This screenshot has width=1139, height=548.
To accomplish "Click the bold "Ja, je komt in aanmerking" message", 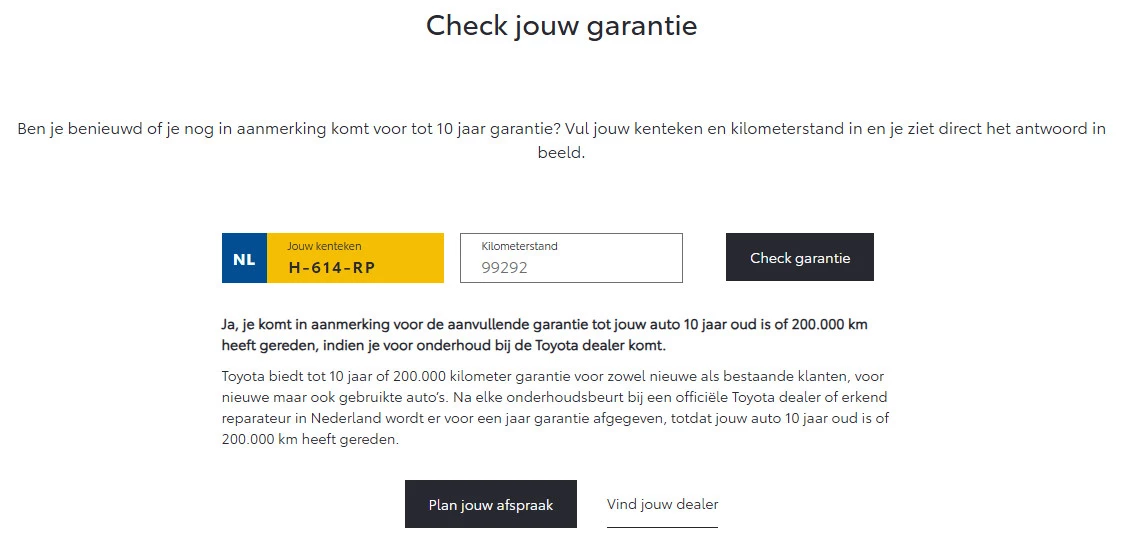I will pos(544,325).
